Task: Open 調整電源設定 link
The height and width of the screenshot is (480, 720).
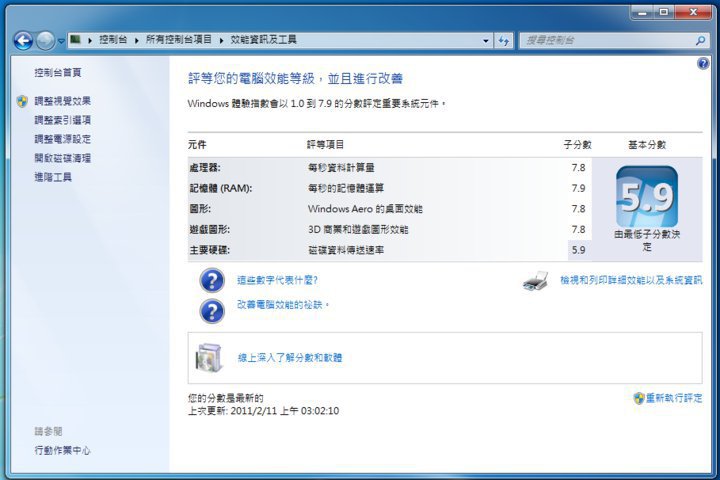Action: tap(62, 139)
